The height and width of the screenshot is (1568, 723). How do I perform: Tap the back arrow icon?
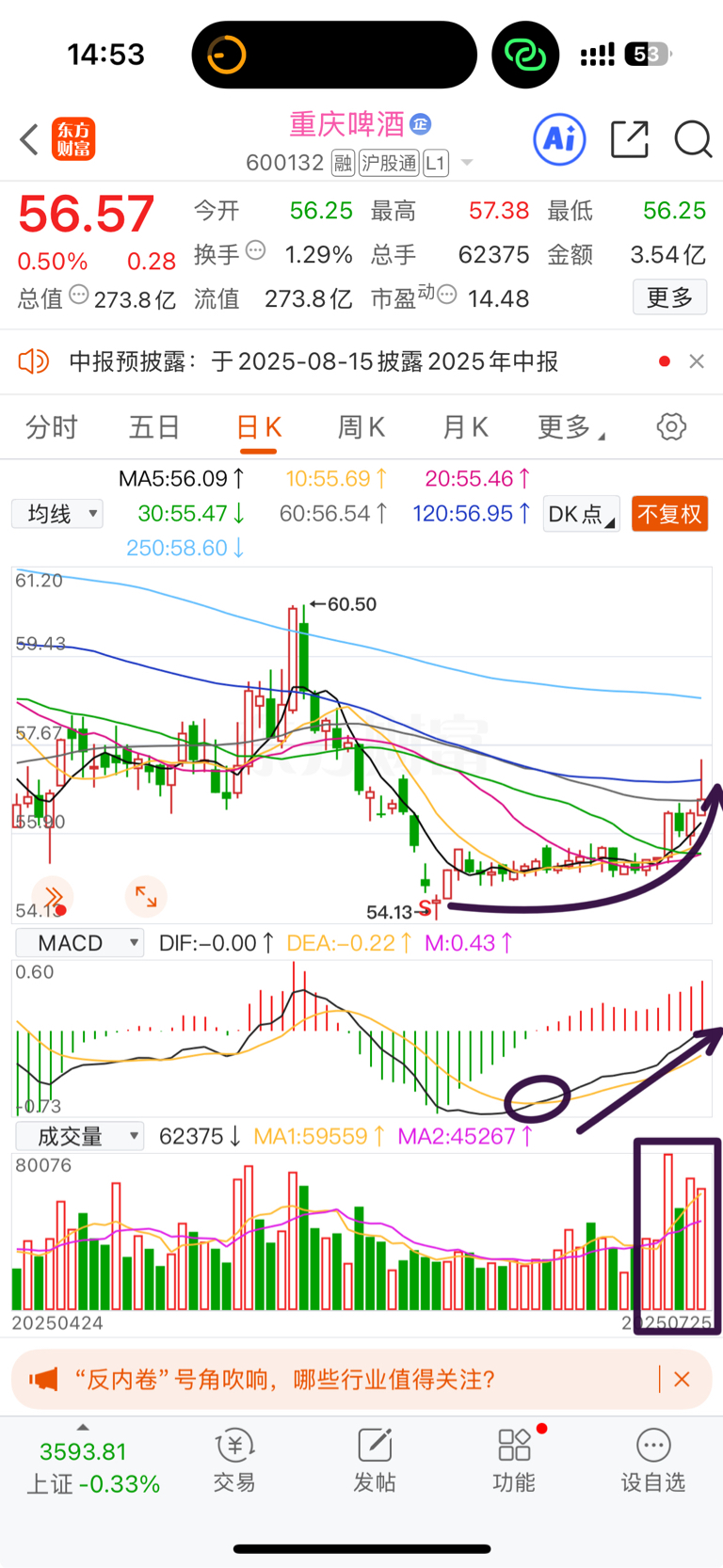tap(29, 139)
